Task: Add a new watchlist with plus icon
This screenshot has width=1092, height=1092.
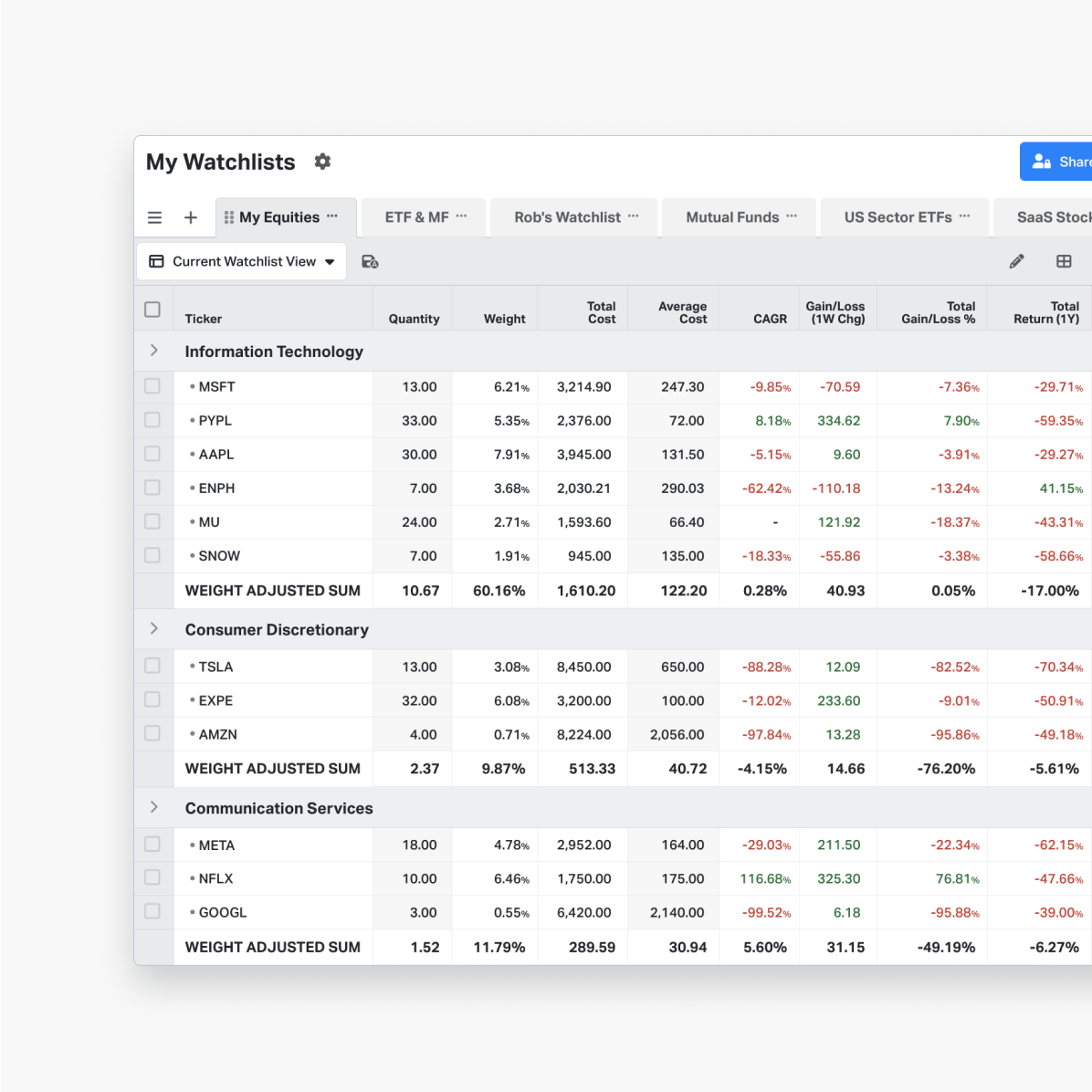Action: (x=190, y=218)
